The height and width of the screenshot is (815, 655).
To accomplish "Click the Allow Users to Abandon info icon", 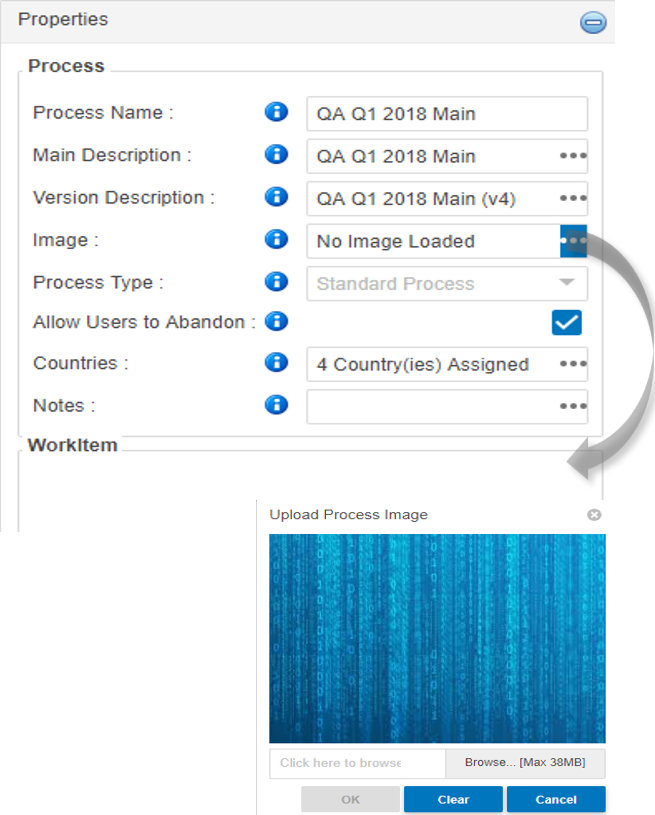I will (276, 321).
